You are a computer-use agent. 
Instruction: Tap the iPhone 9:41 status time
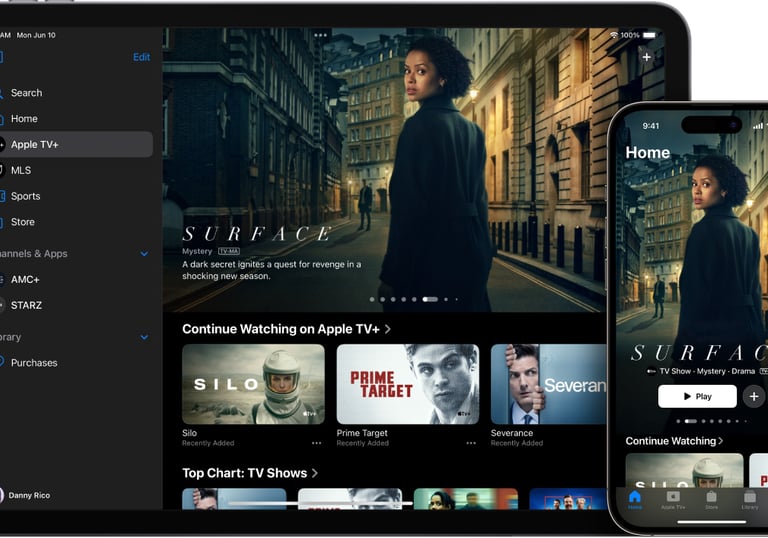click(x=651, y=126)
